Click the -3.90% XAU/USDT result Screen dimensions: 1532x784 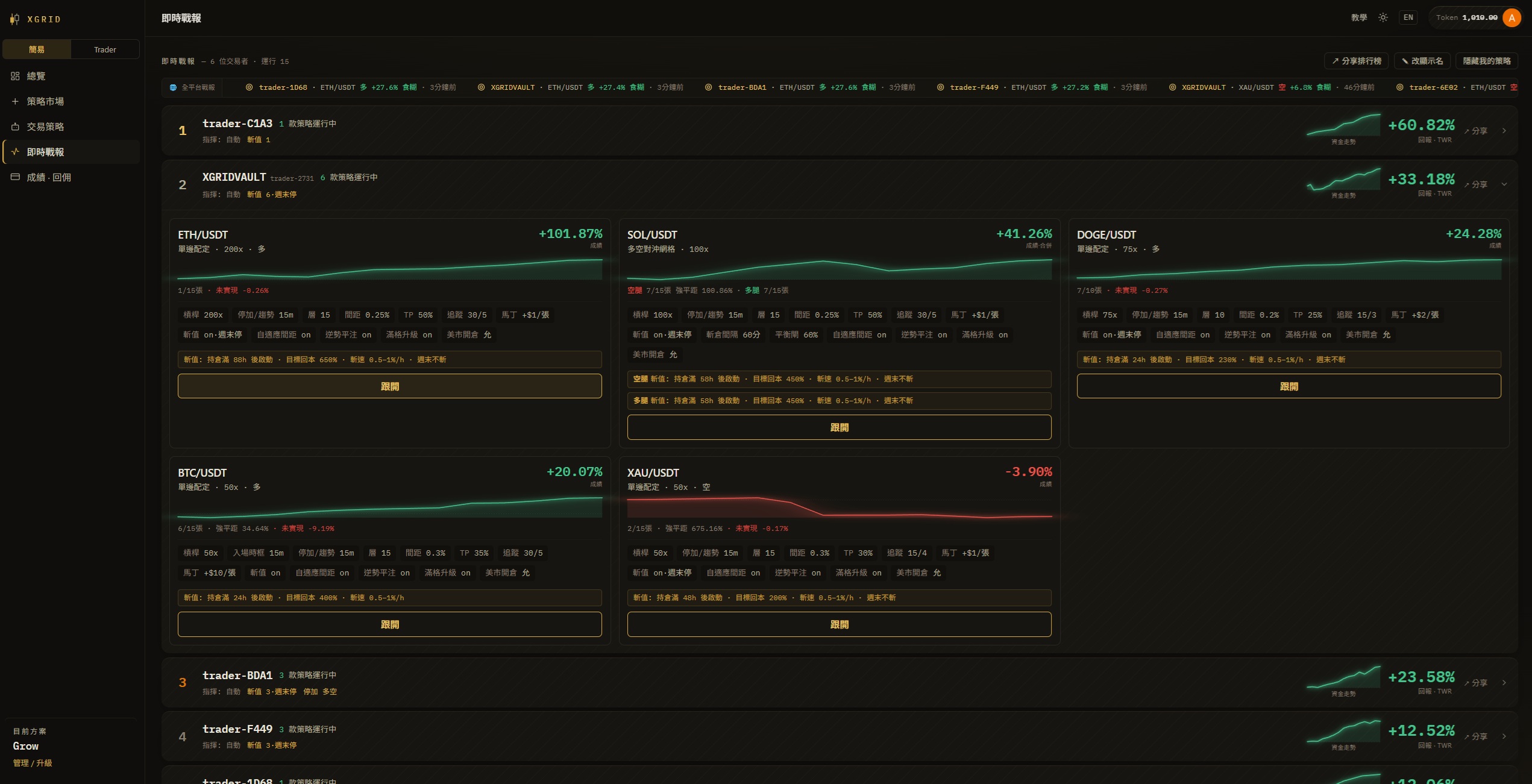coord(1028,472)
